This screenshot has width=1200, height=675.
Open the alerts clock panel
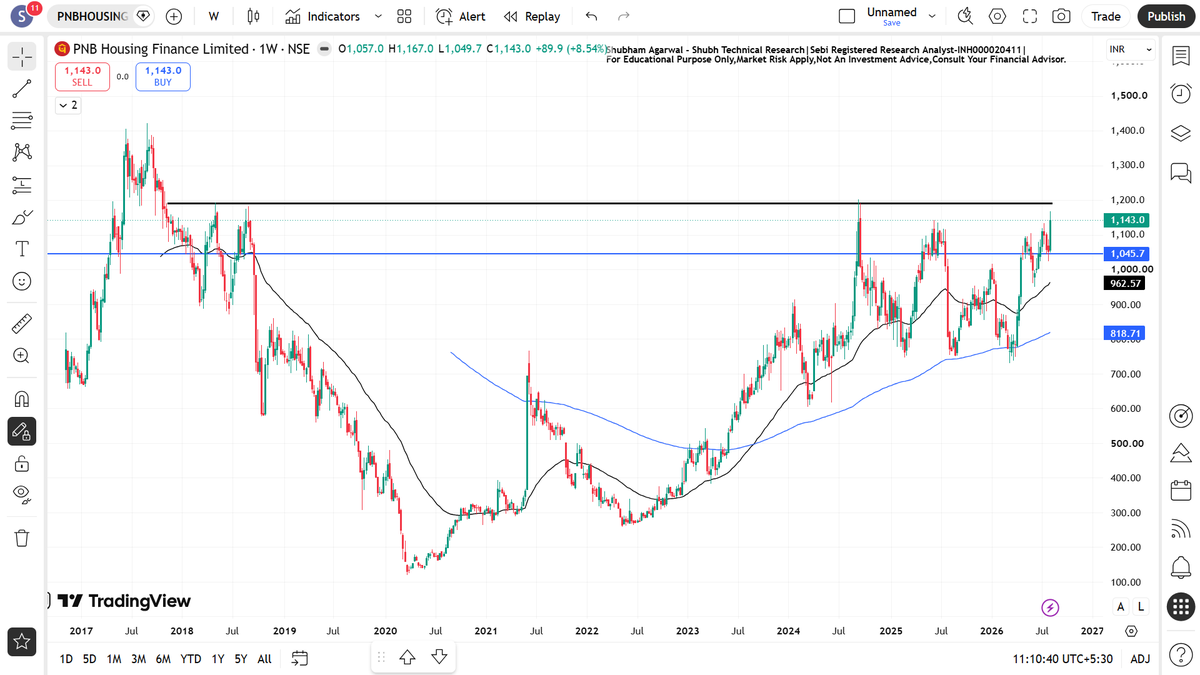click(1180, 95)
